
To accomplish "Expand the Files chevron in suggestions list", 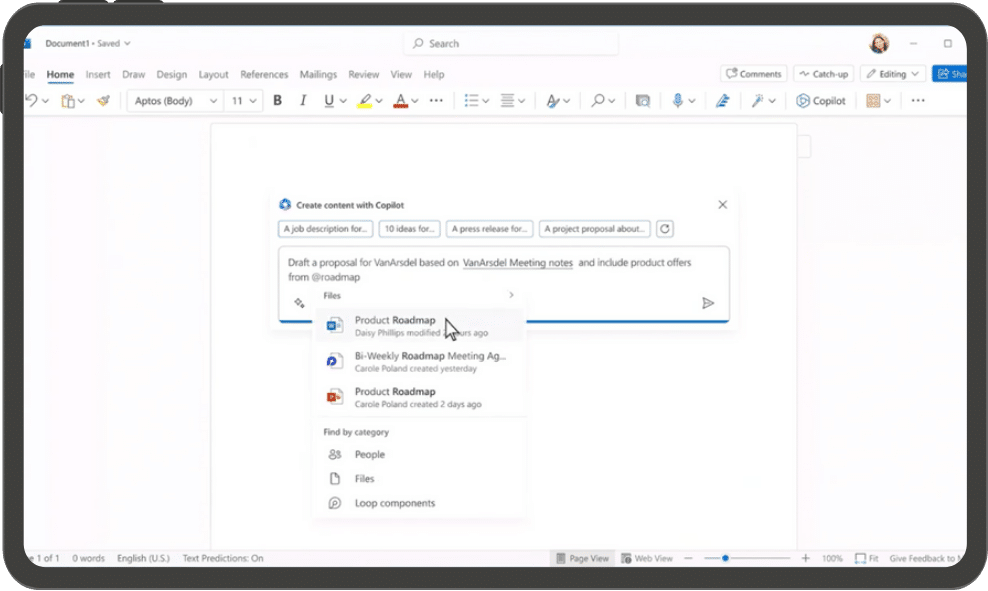I will tap(511, 295).
